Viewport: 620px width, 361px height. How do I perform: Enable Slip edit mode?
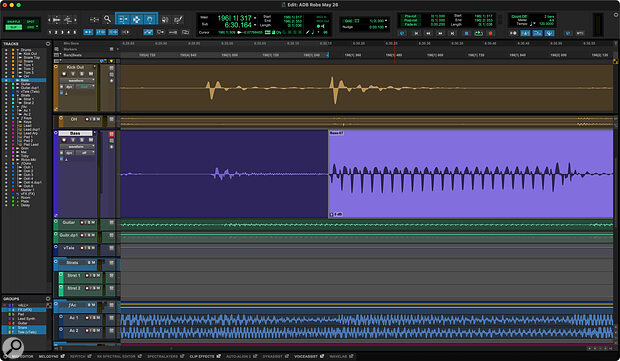(x=13, y=27)
